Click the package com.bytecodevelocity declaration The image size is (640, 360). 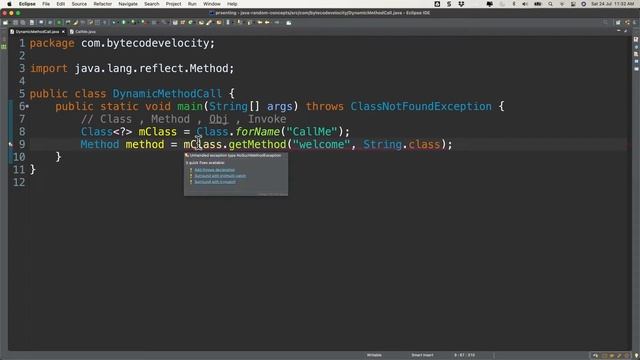coord(122,43)
